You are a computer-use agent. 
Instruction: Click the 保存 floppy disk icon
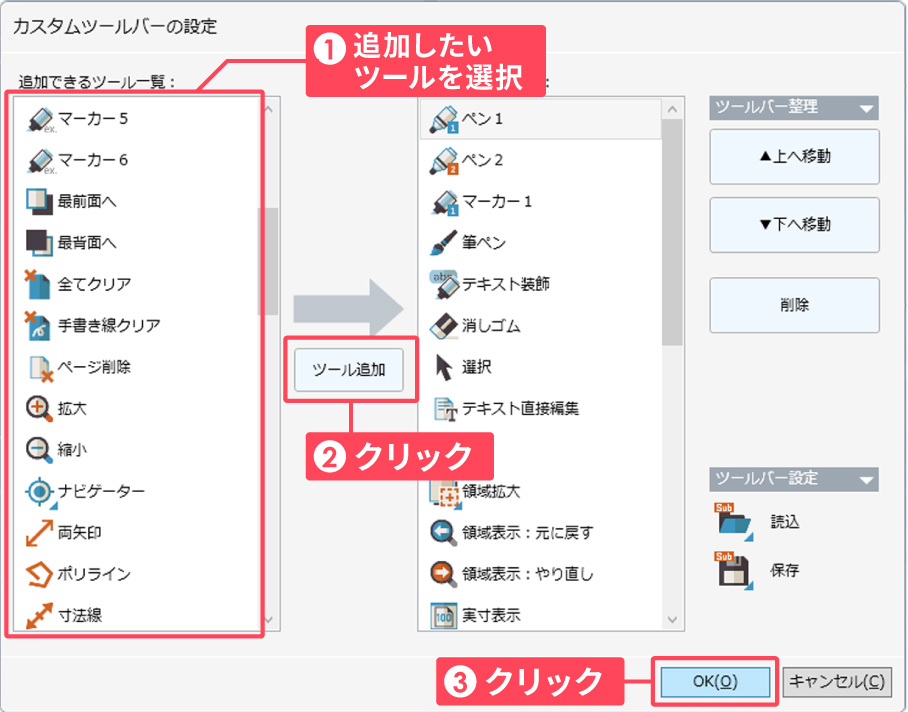click(734, 570)
